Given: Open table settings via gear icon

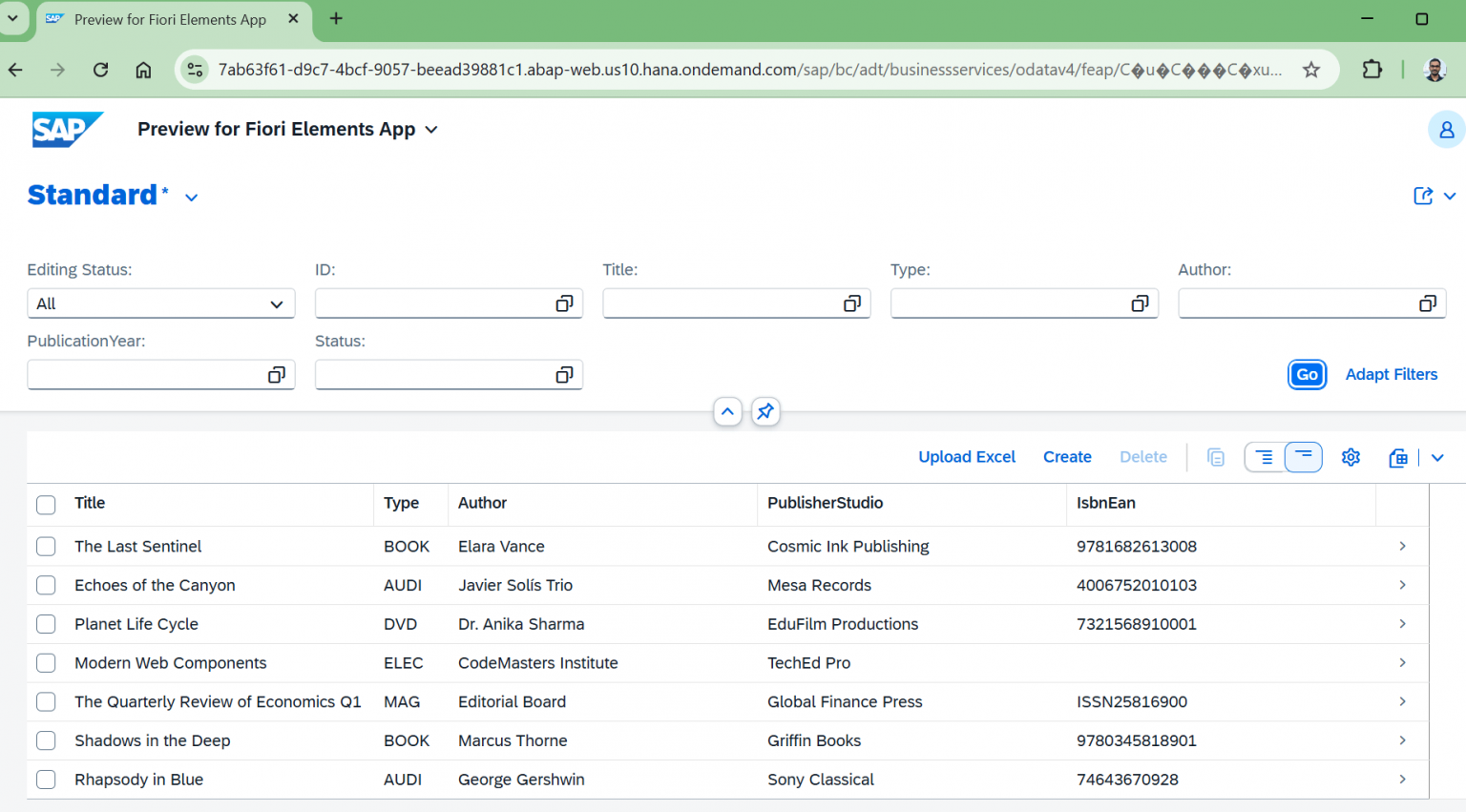Looking at the screenshot, I should [x=1351, y=457].
